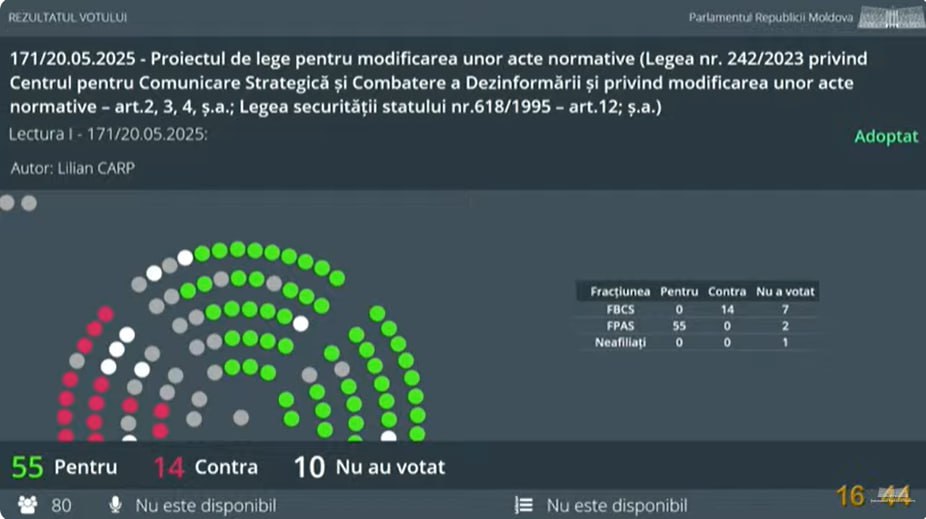Viewport: 926px width, 519px height.
Task: Click the Fracțiunea column header
Action: click(620, 291)
